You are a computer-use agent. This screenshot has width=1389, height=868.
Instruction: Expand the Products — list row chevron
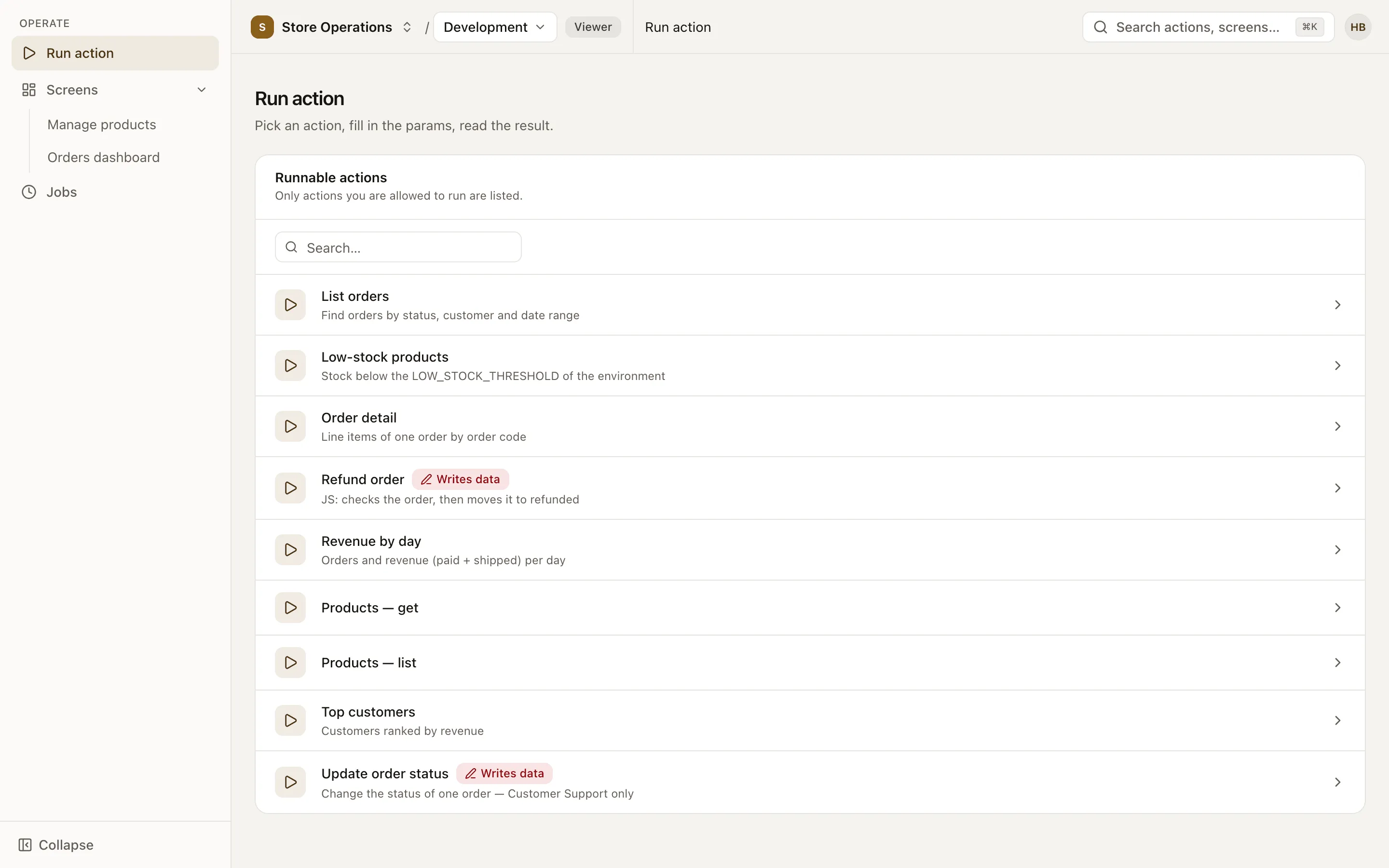pos(1337,663)
